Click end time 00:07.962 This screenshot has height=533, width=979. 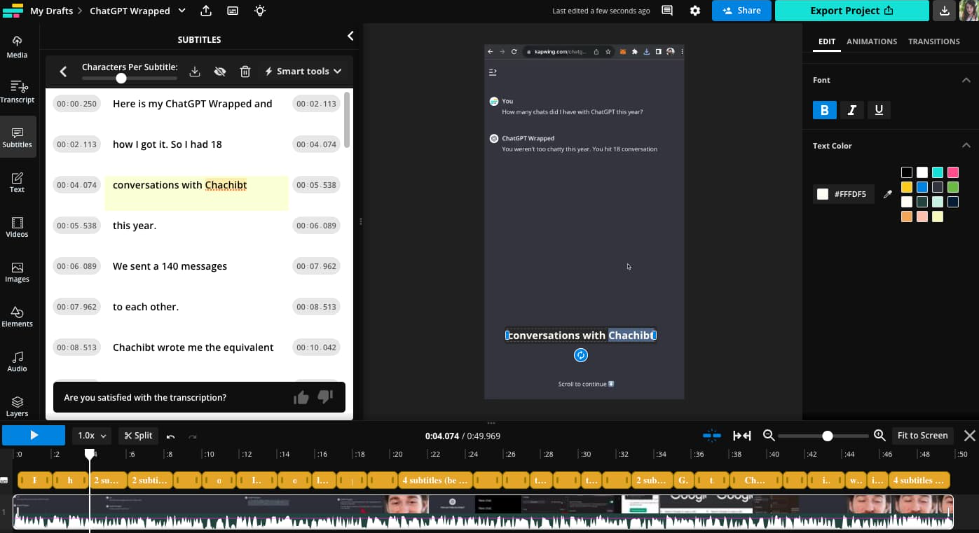[x=316, y=266]
